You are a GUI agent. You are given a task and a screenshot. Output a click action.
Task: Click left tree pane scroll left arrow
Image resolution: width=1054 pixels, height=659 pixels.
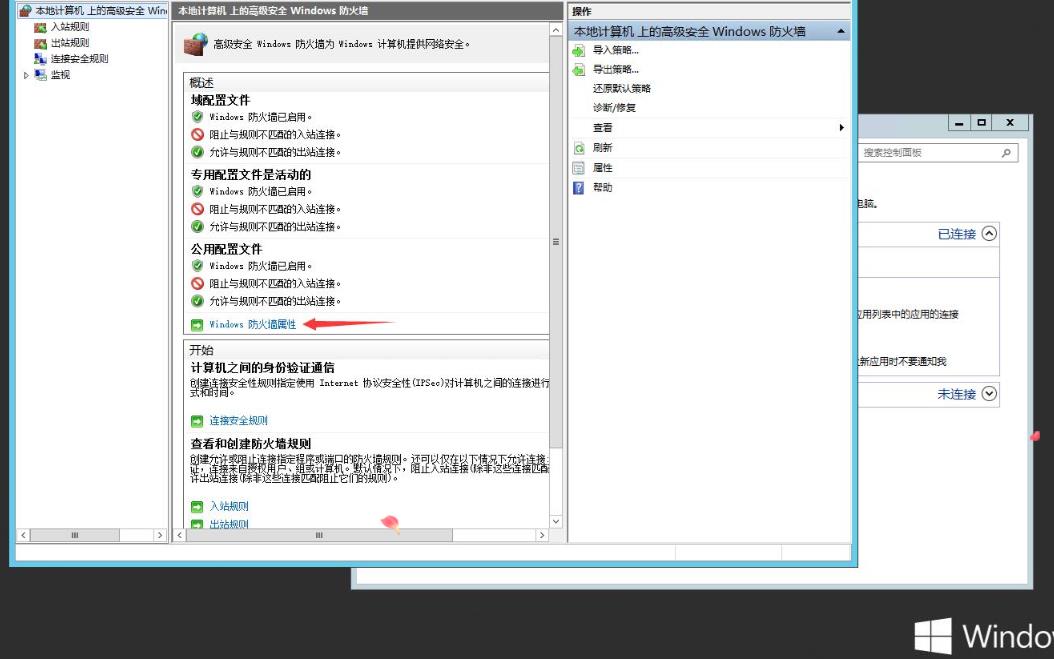coord(24,535)
